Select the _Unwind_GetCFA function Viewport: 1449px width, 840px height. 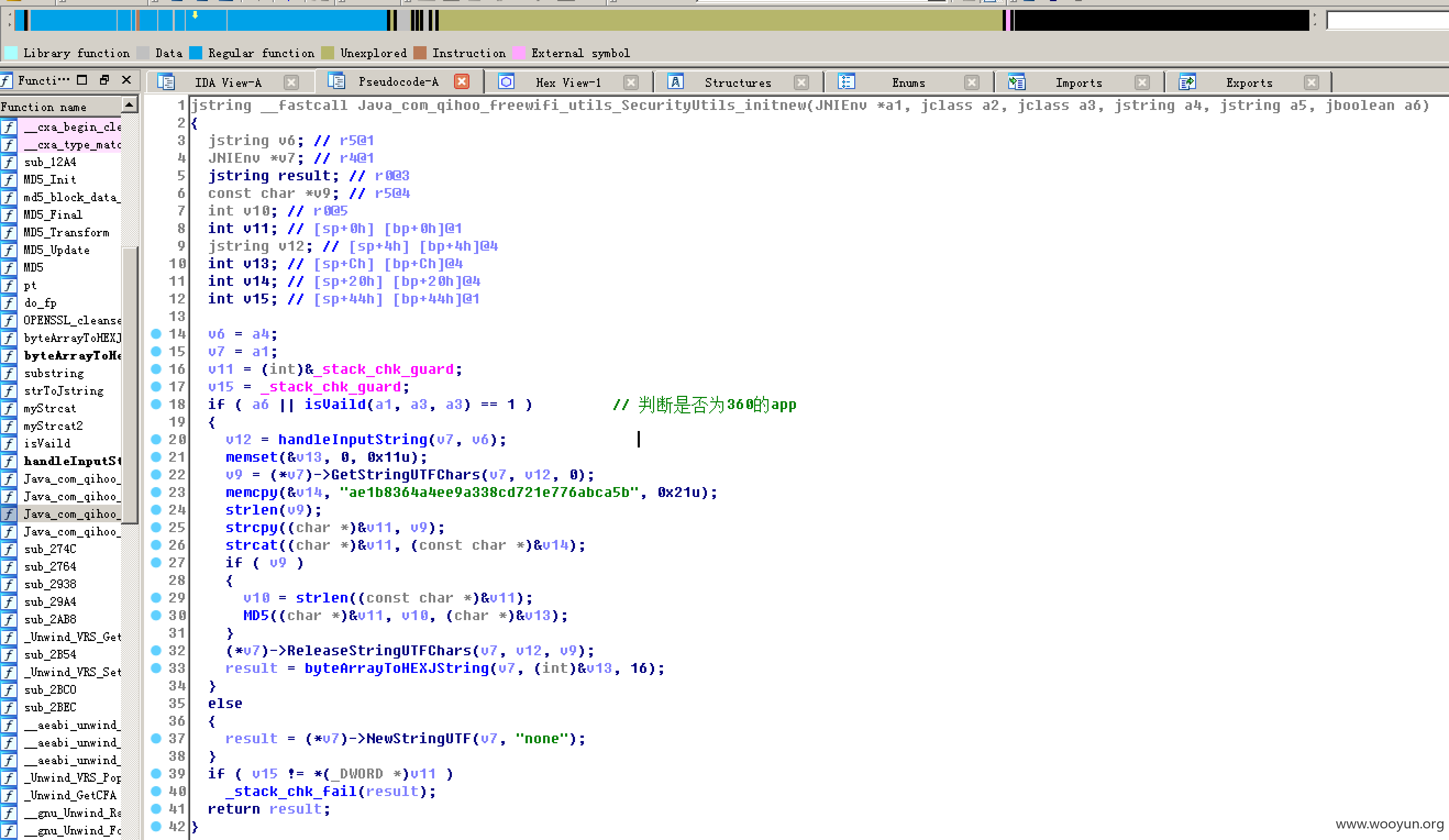pos(70,795)
